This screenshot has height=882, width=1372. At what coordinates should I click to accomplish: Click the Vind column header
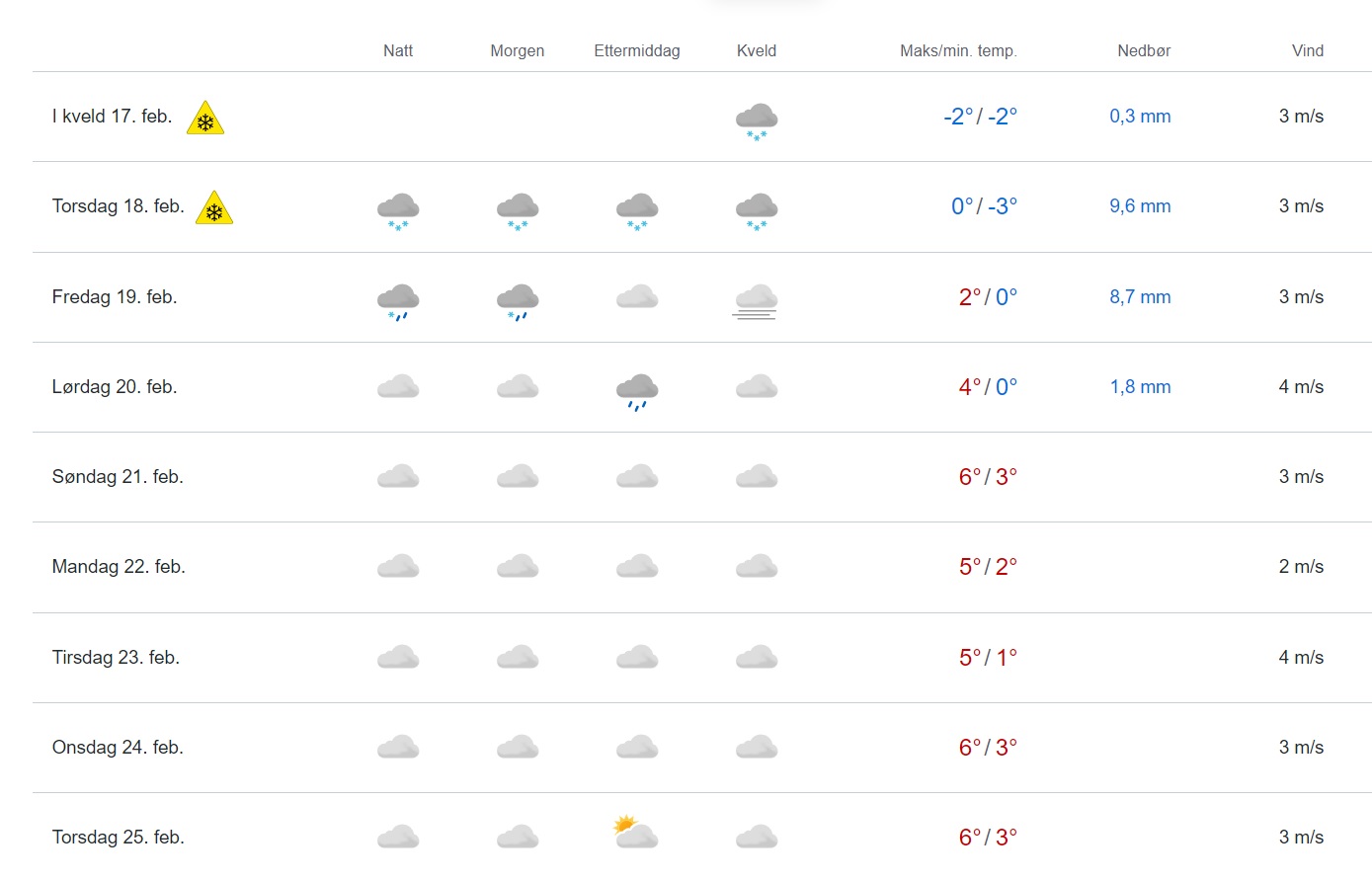[x=1308, y=51]
